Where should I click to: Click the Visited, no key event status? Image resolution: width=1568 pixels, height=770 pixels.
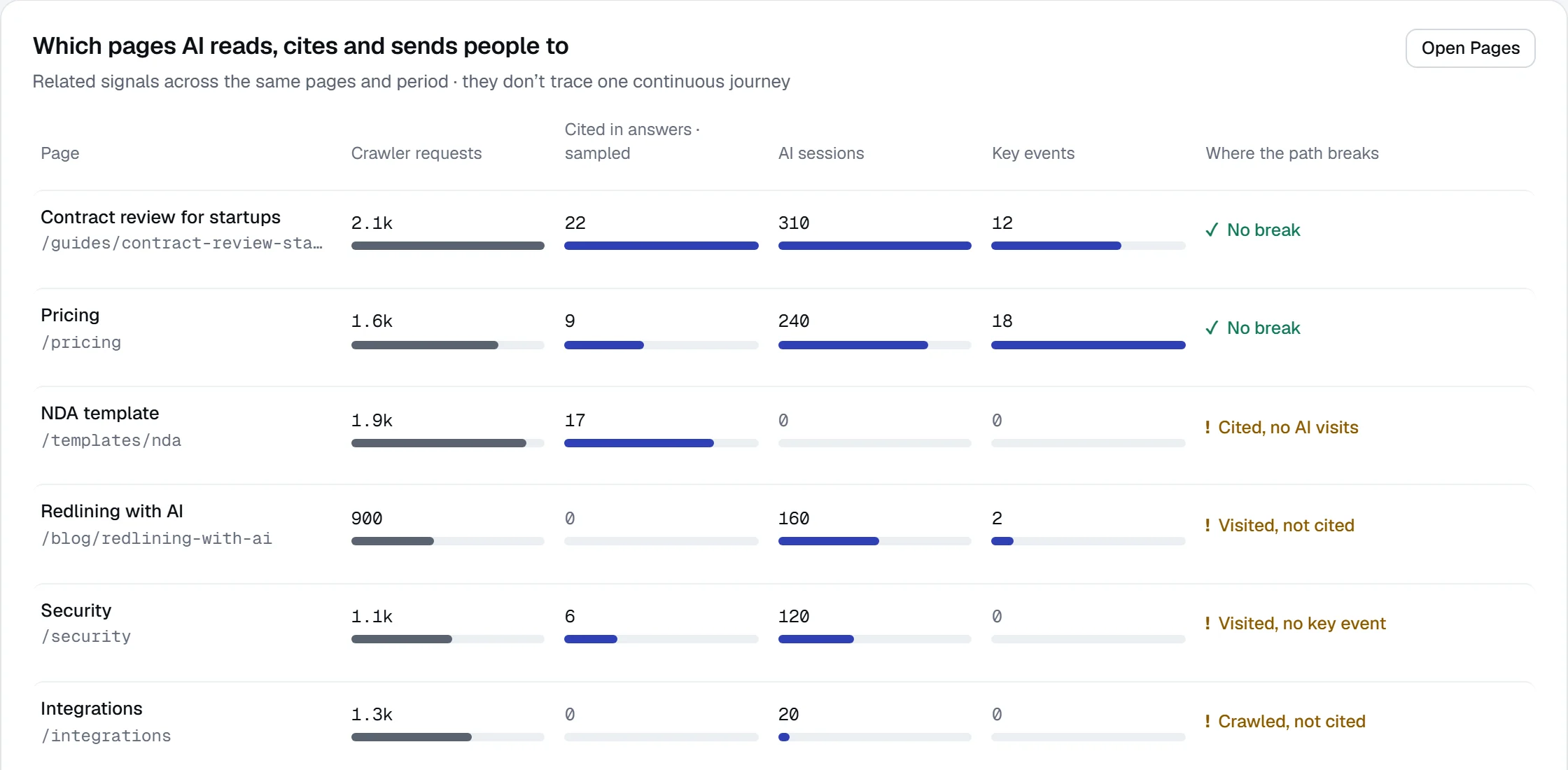1302,624
